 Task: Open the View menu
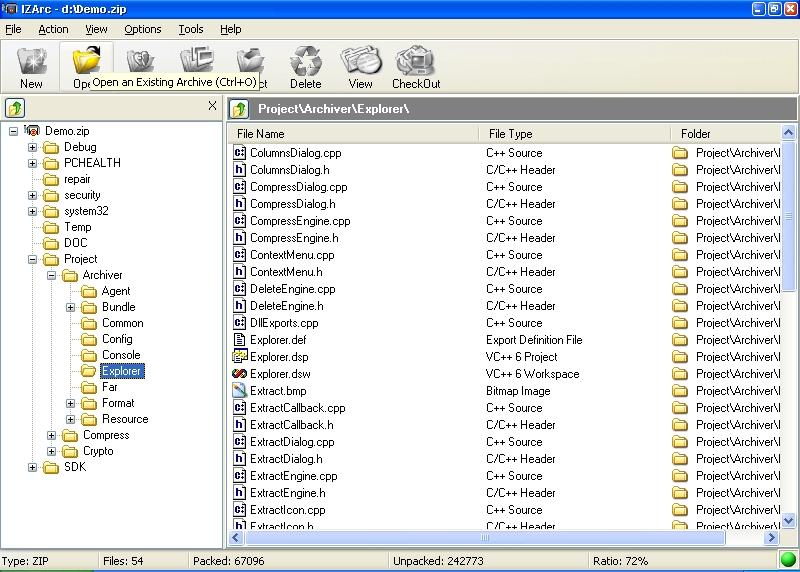(96, 29)
